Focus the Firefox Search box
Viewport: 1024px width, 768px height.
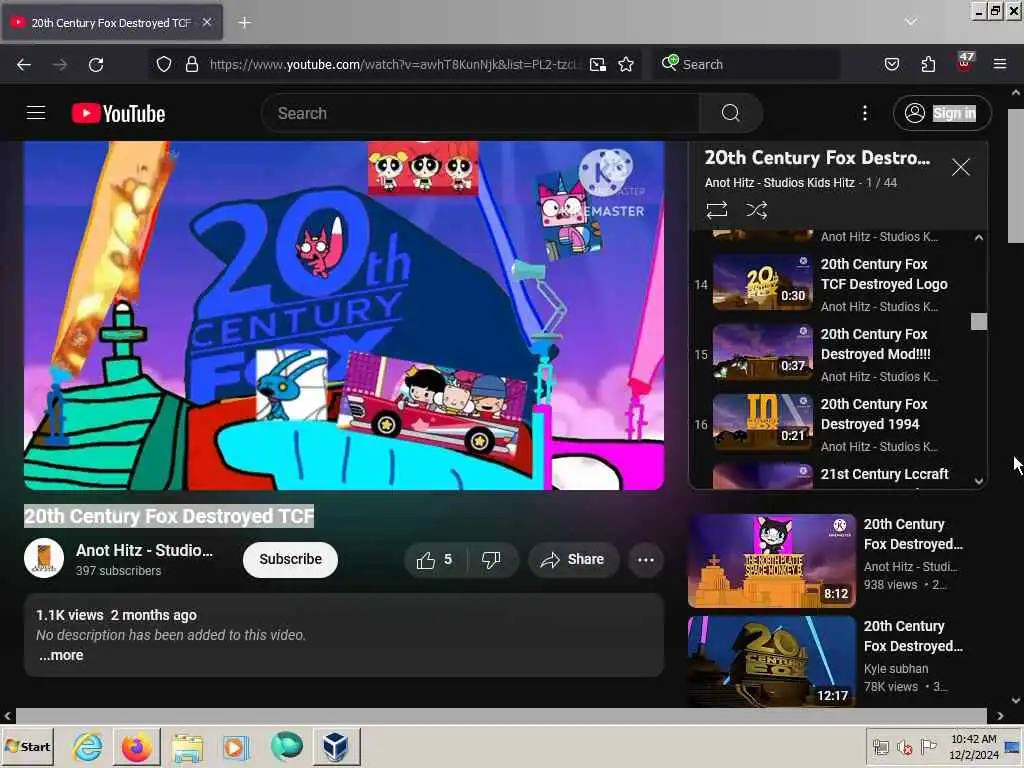[x=746, y=64]
